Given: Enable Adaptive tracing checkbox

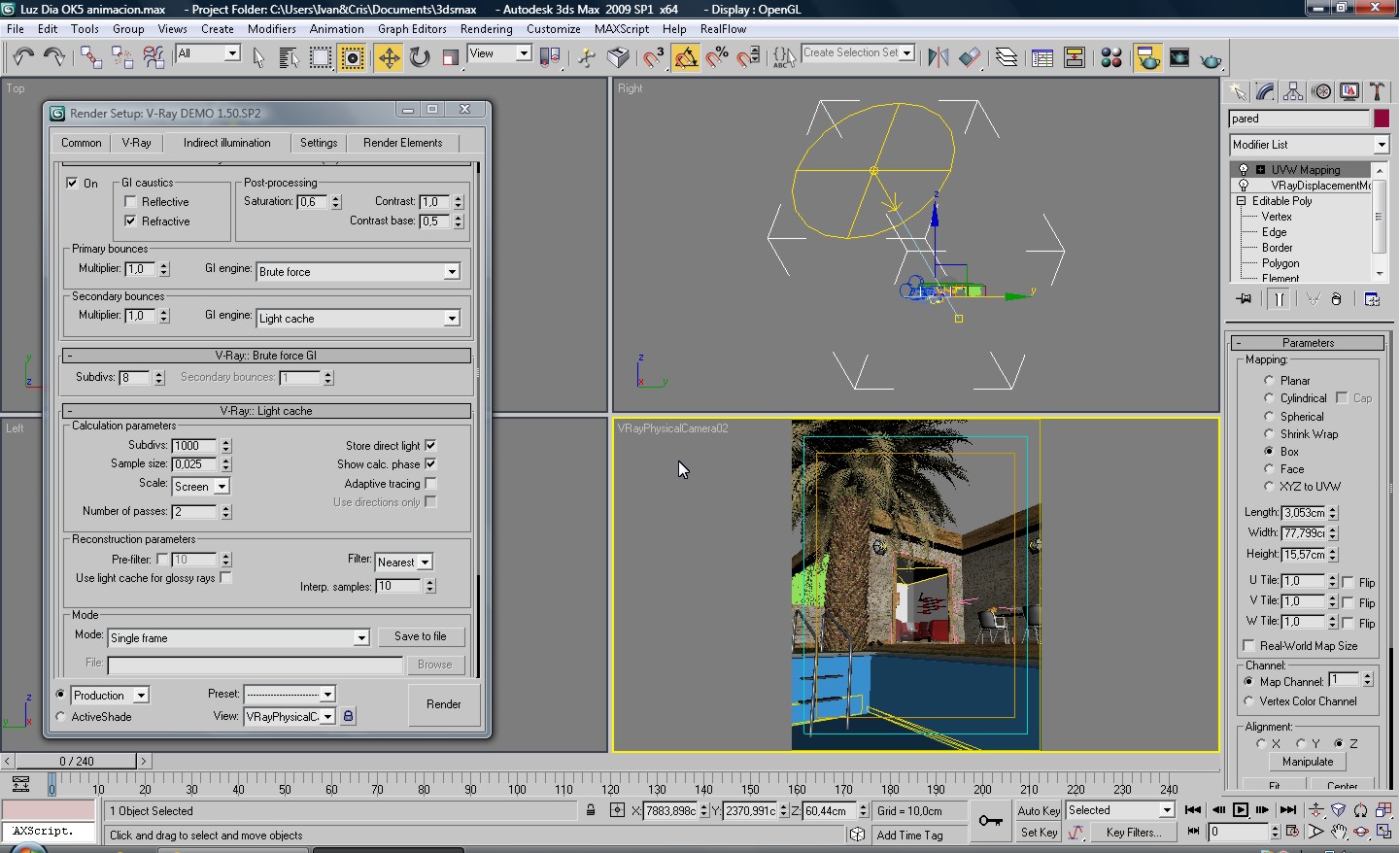Looking at the screenshot, I should [430, 484].
